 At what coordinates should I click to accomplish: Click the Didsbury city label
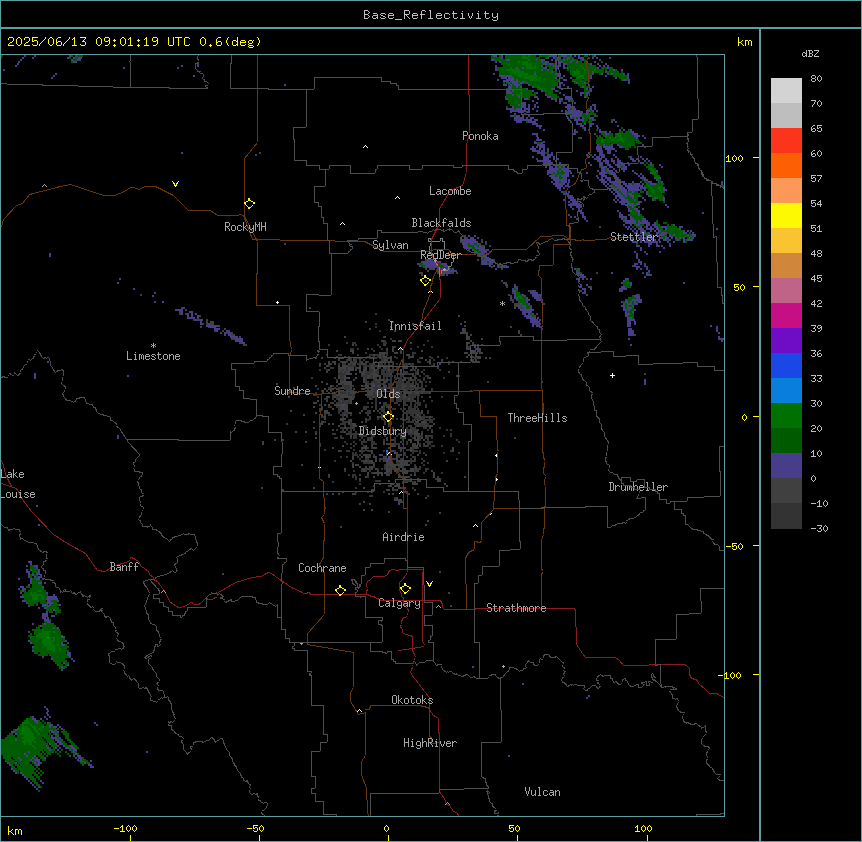point(383,431)
